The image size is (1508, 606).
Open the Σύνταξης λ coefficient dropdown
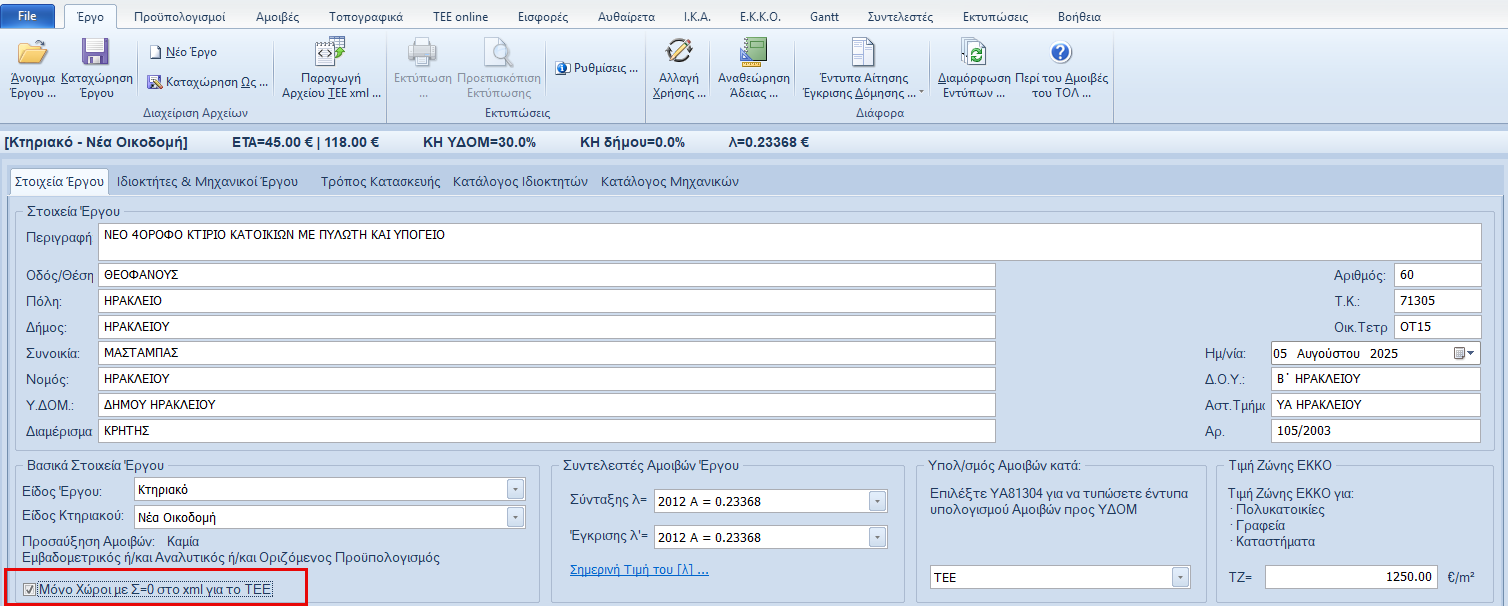click(877, 501)
